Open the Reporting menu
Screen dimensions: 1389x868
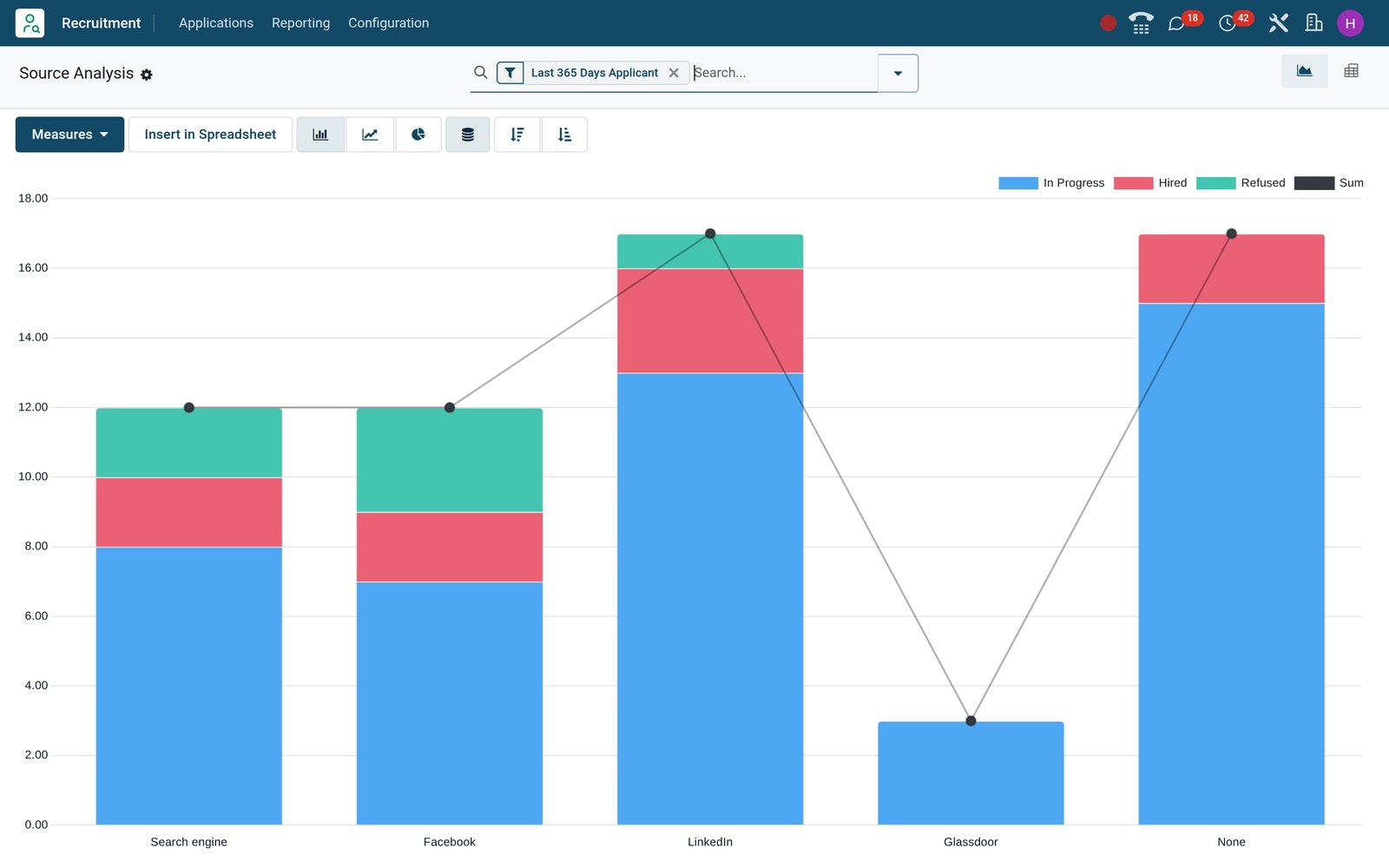click(300, 23)
